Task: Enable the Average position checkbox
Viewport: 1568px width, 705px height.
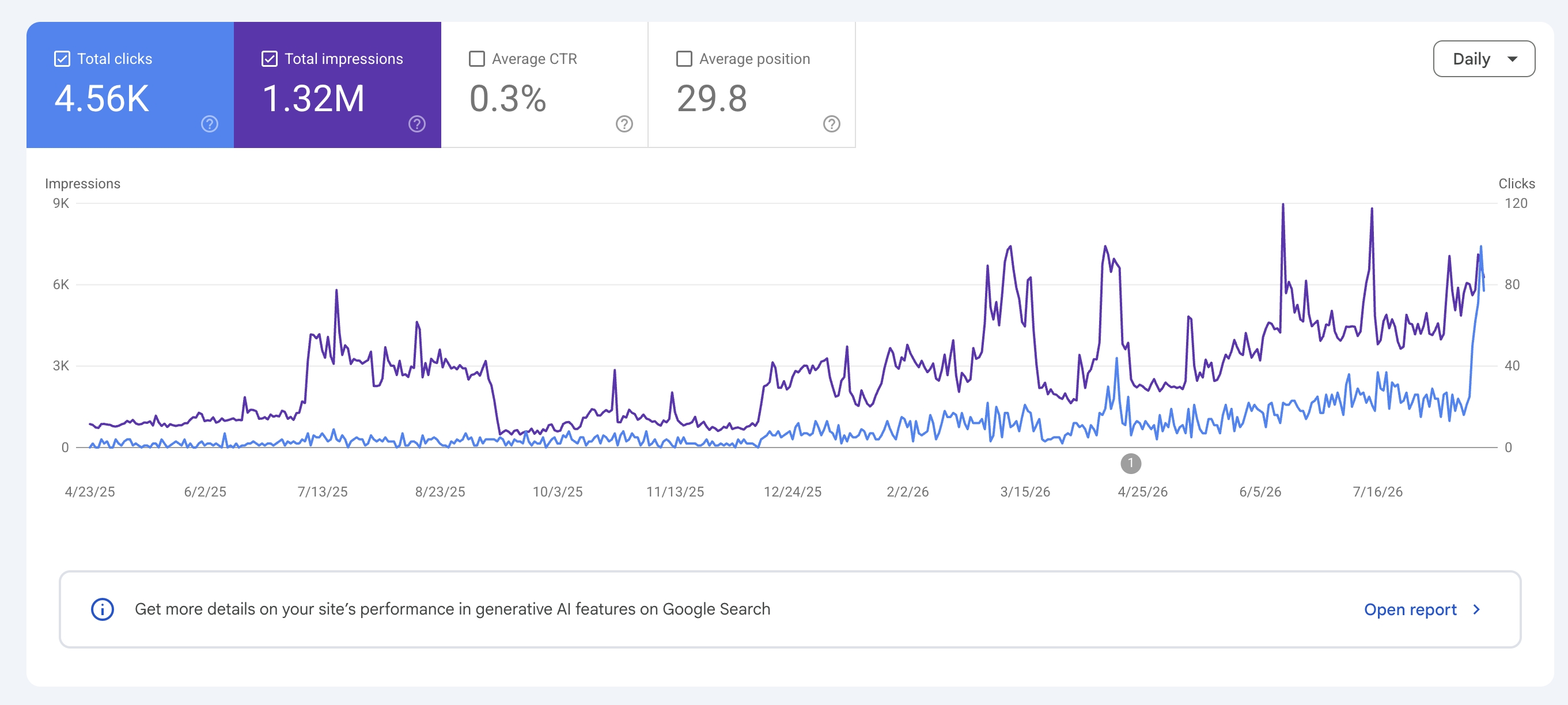Action: [684, 59]
